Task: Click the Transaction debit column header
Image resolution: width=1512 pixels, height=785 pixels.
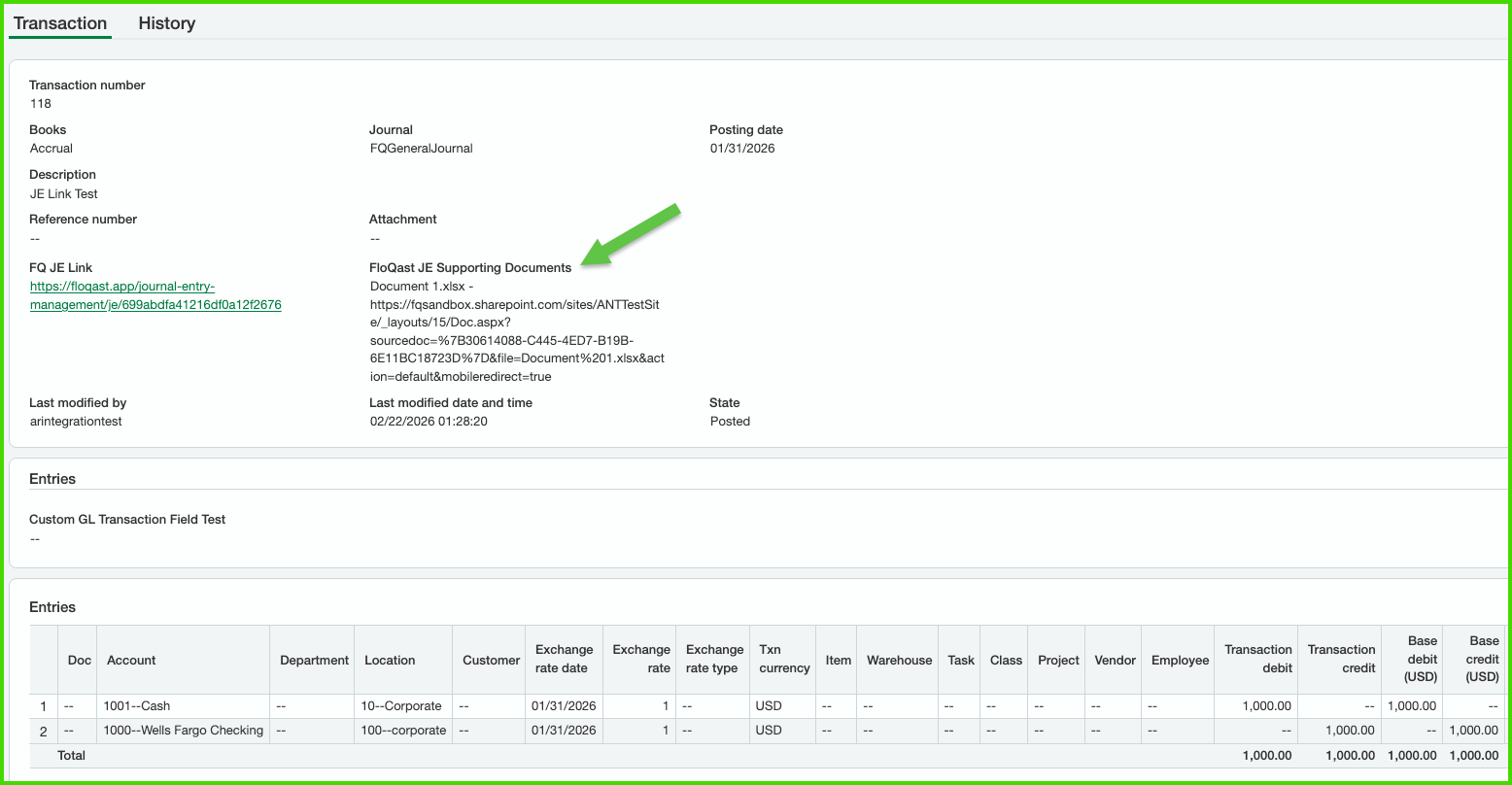Action: click(x=1257, y=659)
